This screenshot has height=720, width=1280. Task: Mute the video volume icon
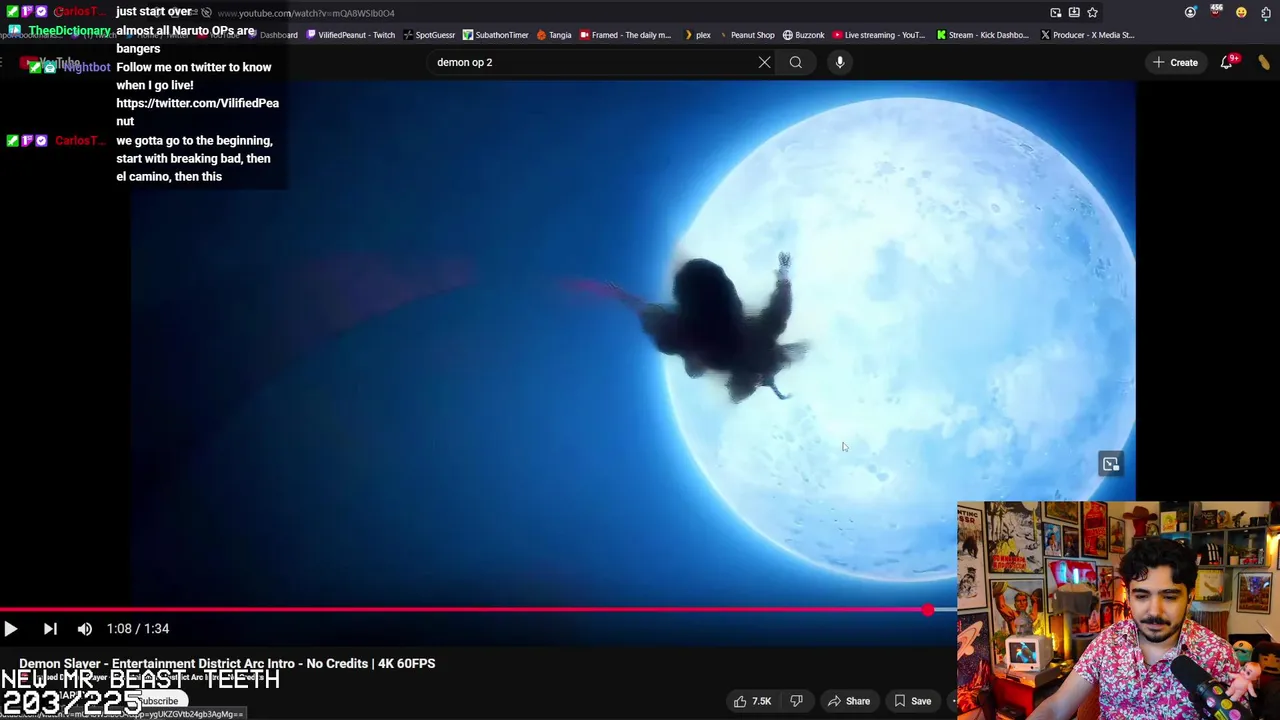pos(85,629)
